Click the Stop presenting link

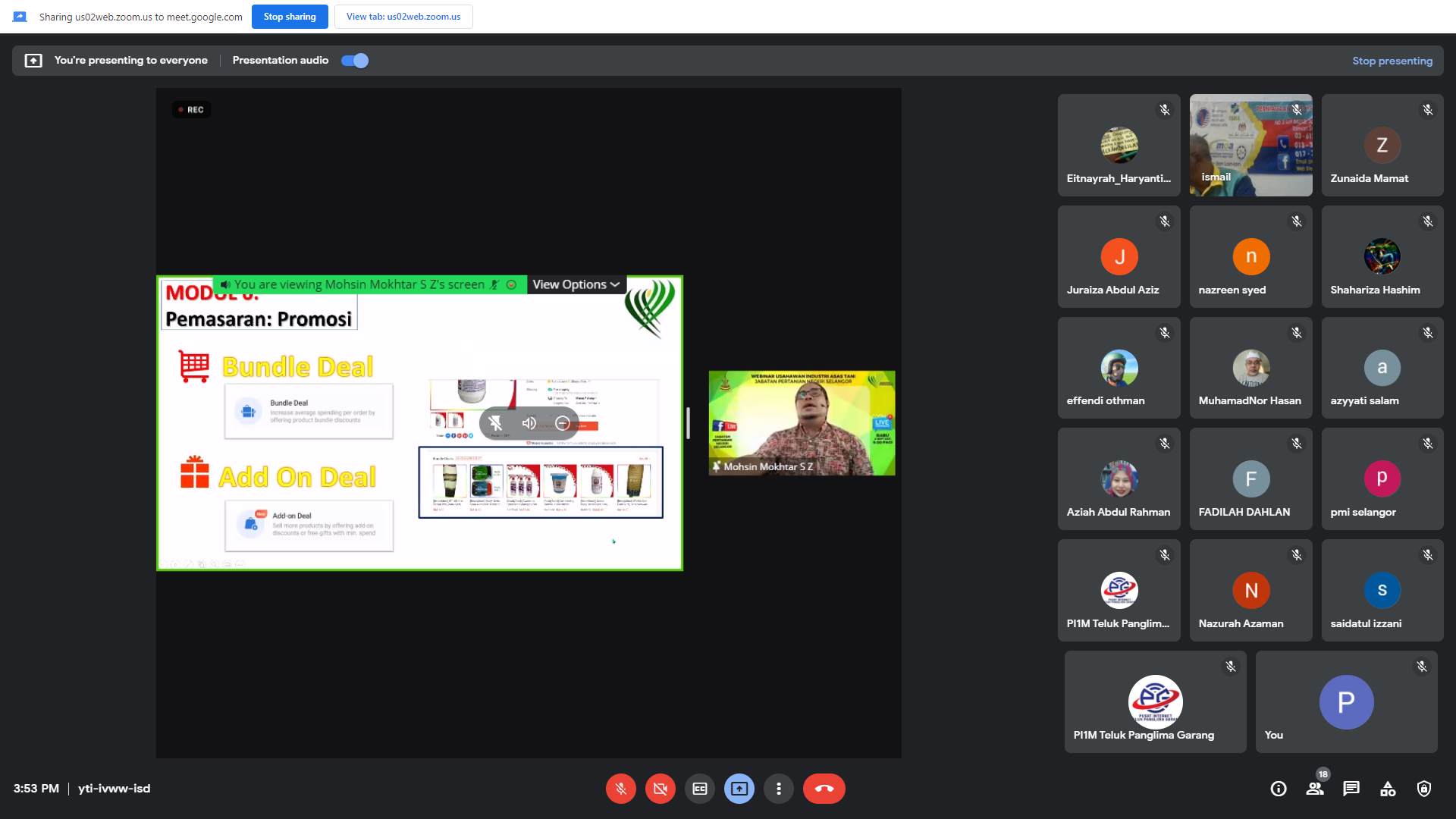click(x=1392, y=61)
